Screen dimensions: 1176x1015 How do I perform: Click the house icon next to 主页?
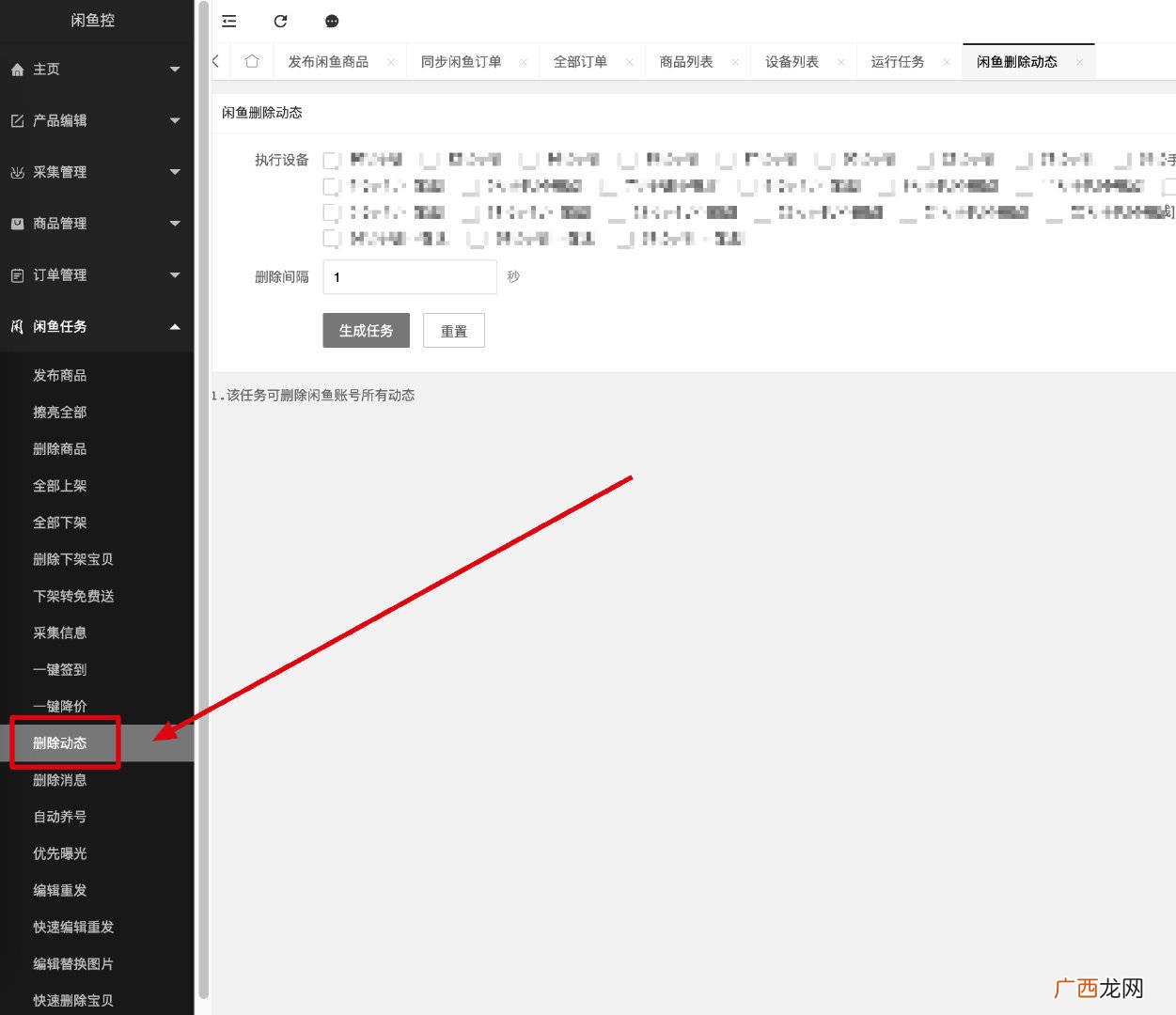[x=17, y=70]
